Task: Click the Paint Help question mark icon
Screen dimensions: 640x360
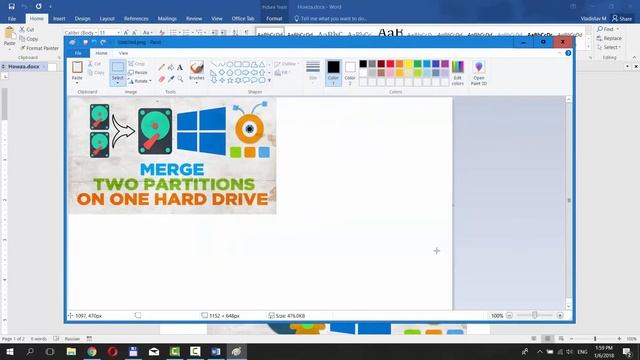Action: [568, 53]
